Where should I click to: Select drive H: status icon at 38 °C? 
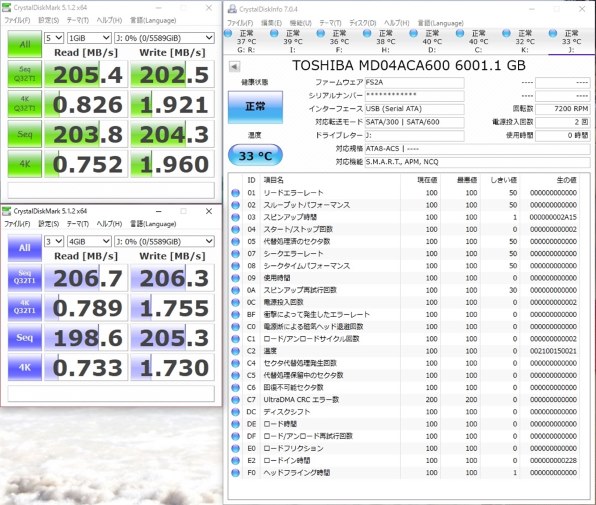click(367, 33)
